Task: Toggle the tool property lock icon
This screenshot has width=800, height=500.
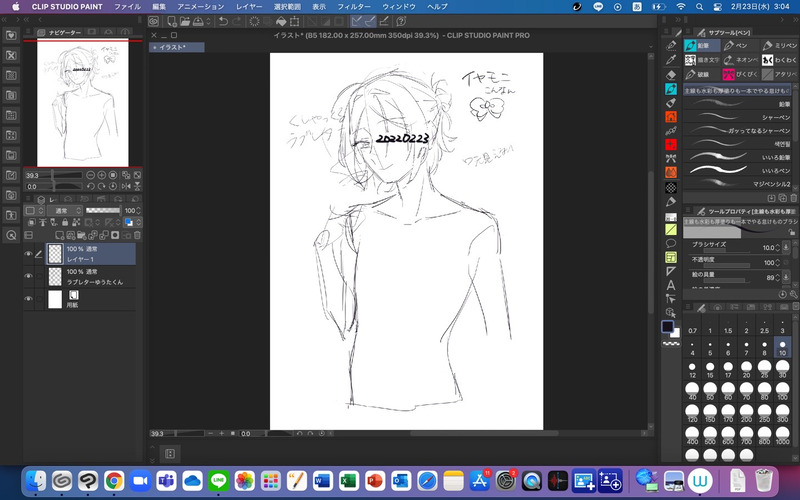Action: pyautogui.click(x=791, y=232)
